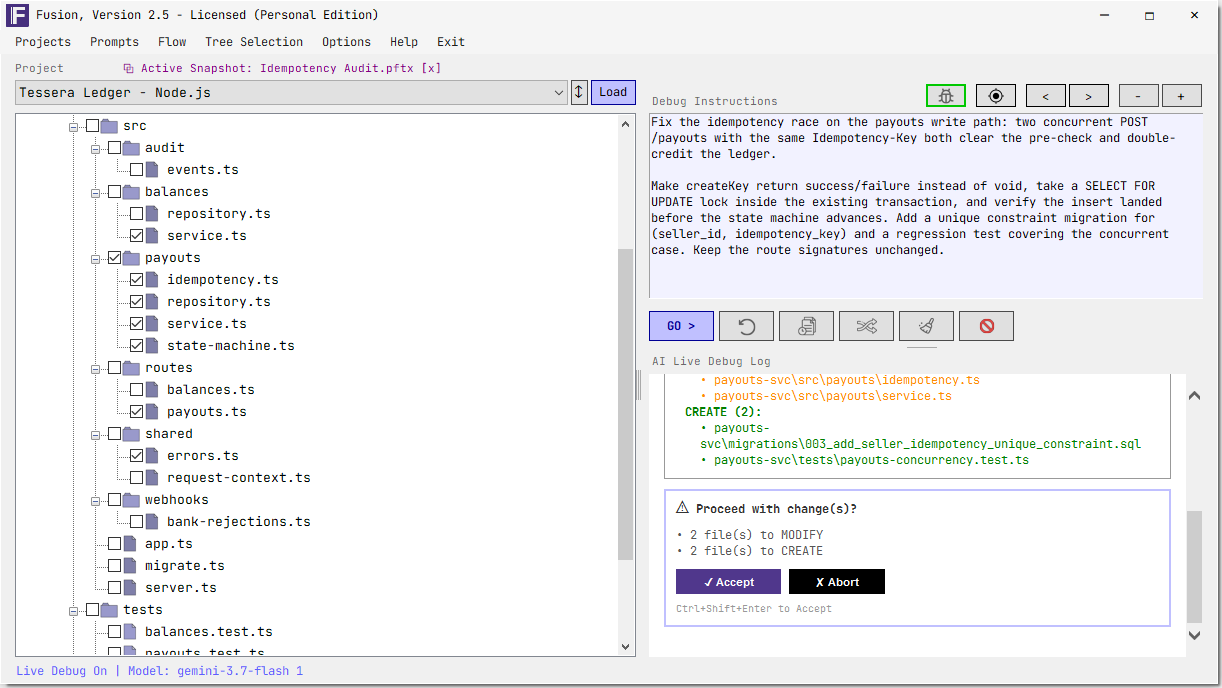Click the Load button
This screenshot has width=1222, height=688.
point(613,92)
